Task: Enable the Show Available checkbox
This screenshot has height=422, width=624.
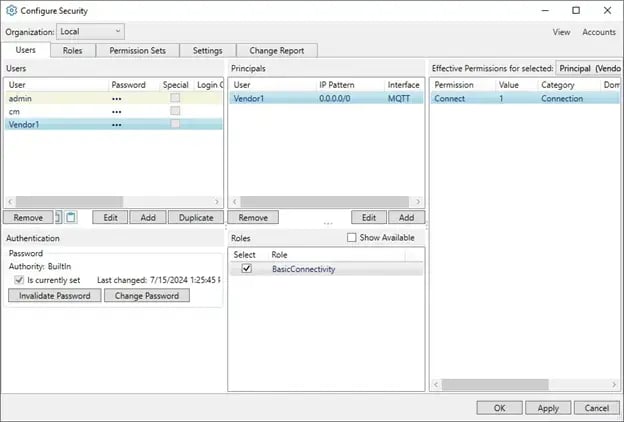Action: click(352, 238)
